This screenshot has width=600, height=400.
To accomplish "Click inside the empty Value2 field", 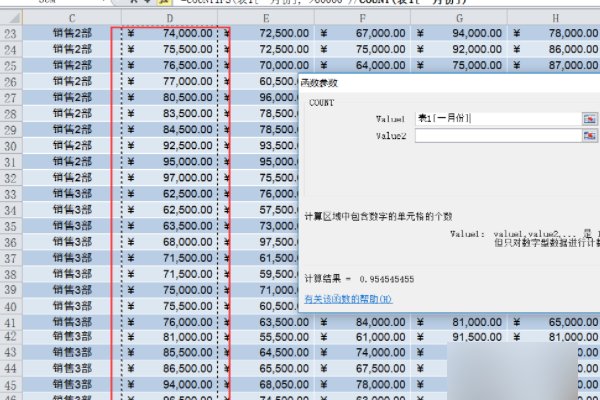I will [498, 136].
